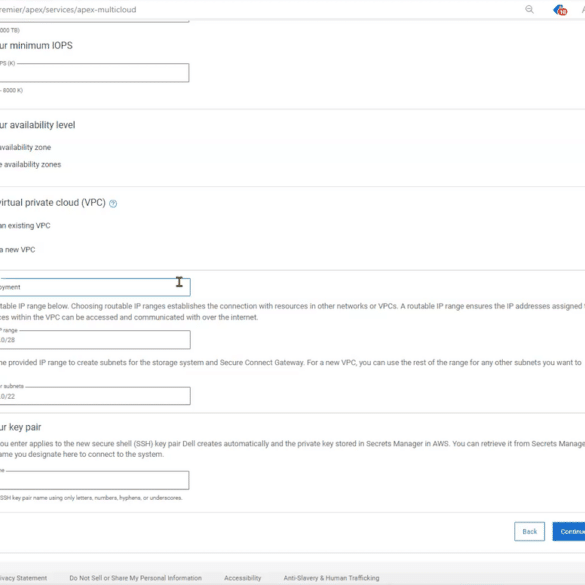Focus the deployment name text field
The image size is (585, 585).
point(95,287)
